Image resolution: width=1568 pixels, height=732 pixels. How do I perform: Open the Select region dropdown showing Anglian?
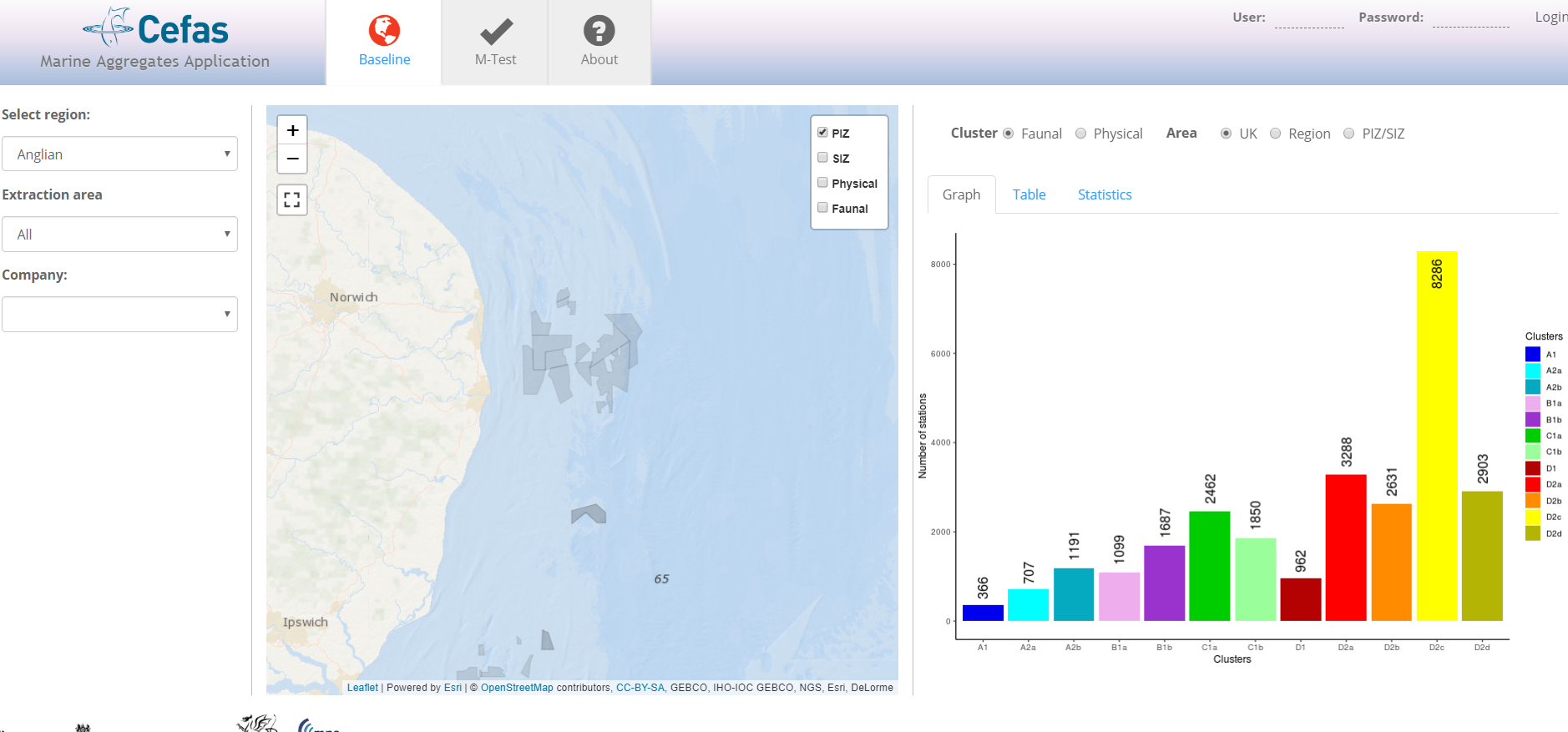point(120,154)
